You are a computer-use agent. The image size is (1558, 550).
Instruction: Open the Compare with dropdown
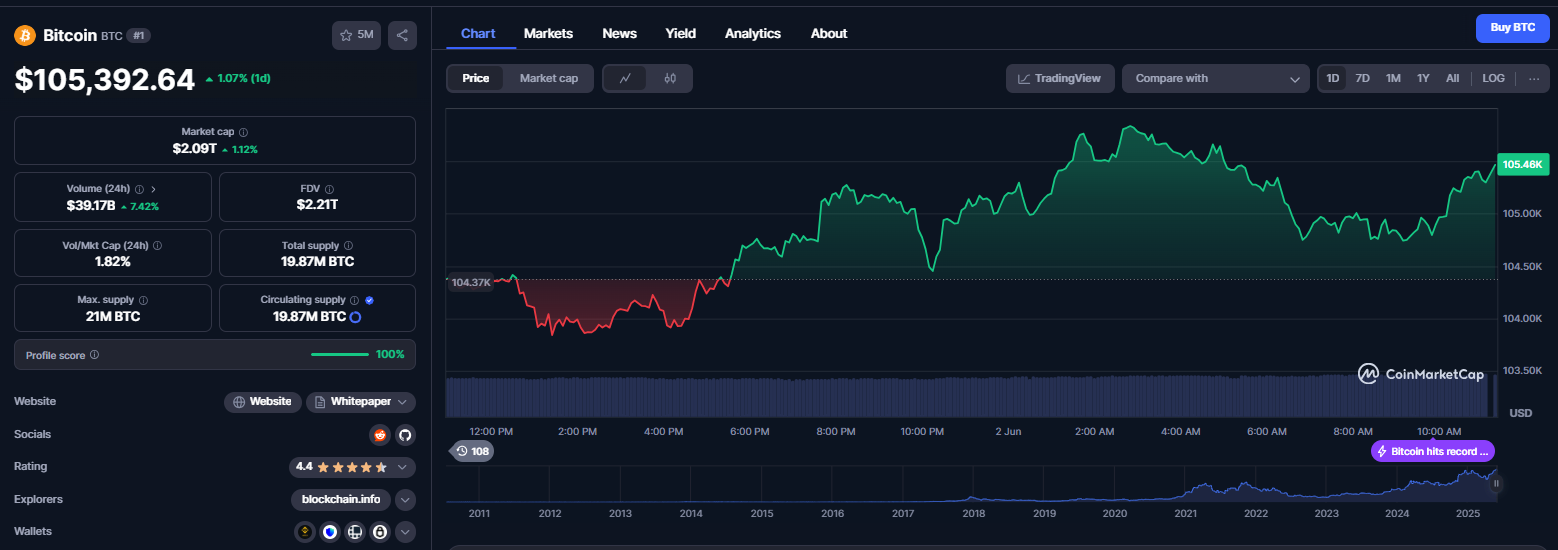(1216, 78)
